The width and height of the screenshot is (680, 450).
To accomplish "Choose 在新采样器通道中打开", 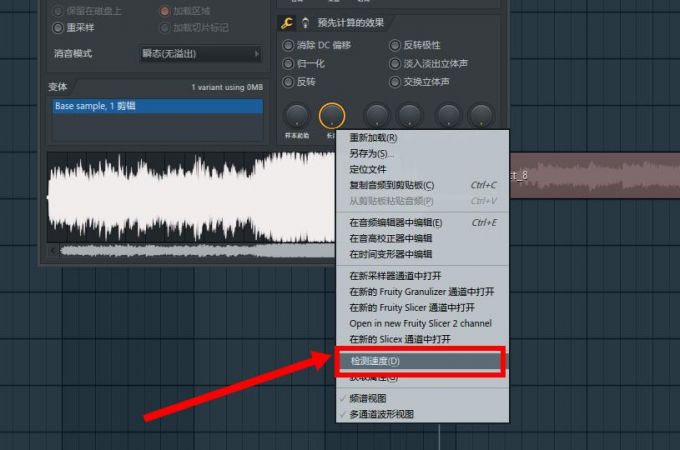I will (422, 276).
